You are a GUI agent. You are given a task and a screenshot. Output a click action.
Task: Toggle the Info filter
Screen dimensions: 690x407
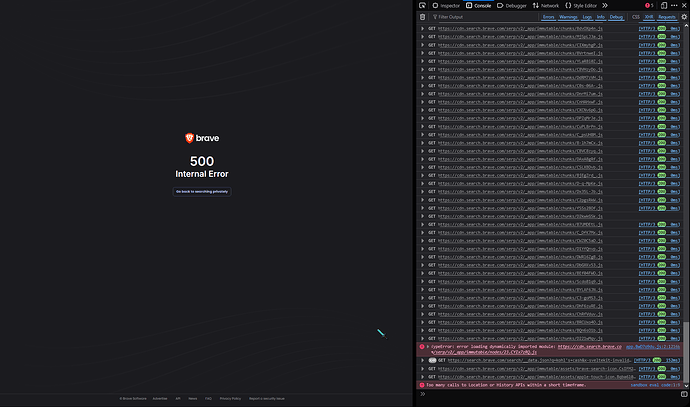(601, 17)
